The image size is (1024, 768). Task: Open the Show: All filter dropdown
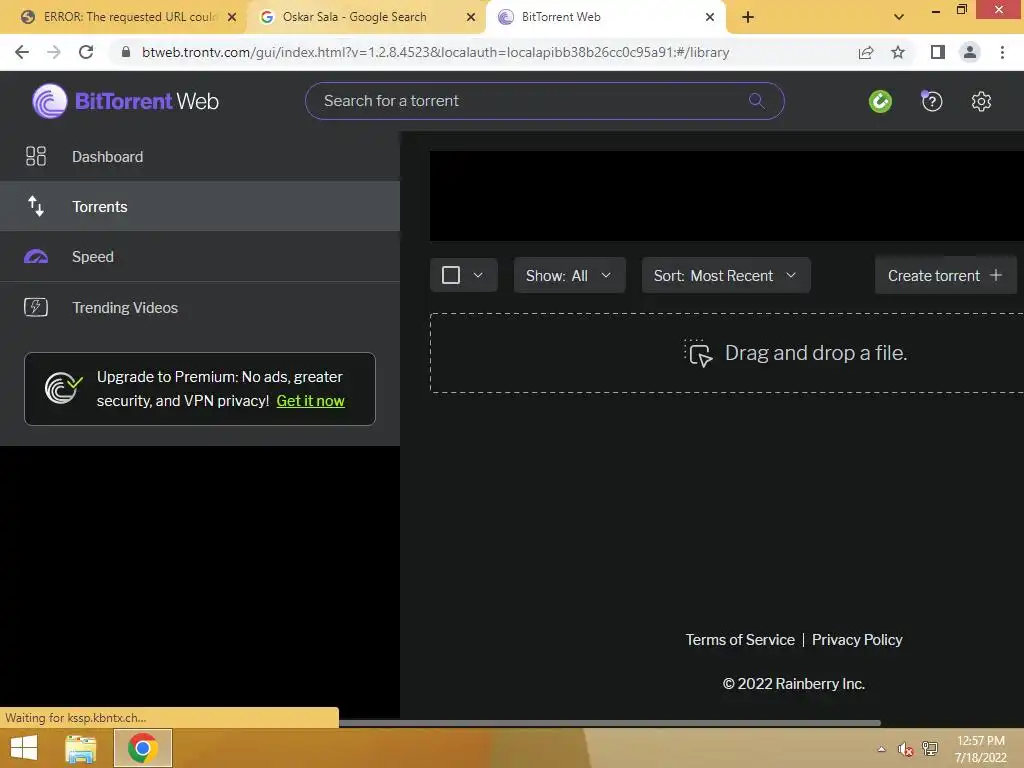[569, 276]
